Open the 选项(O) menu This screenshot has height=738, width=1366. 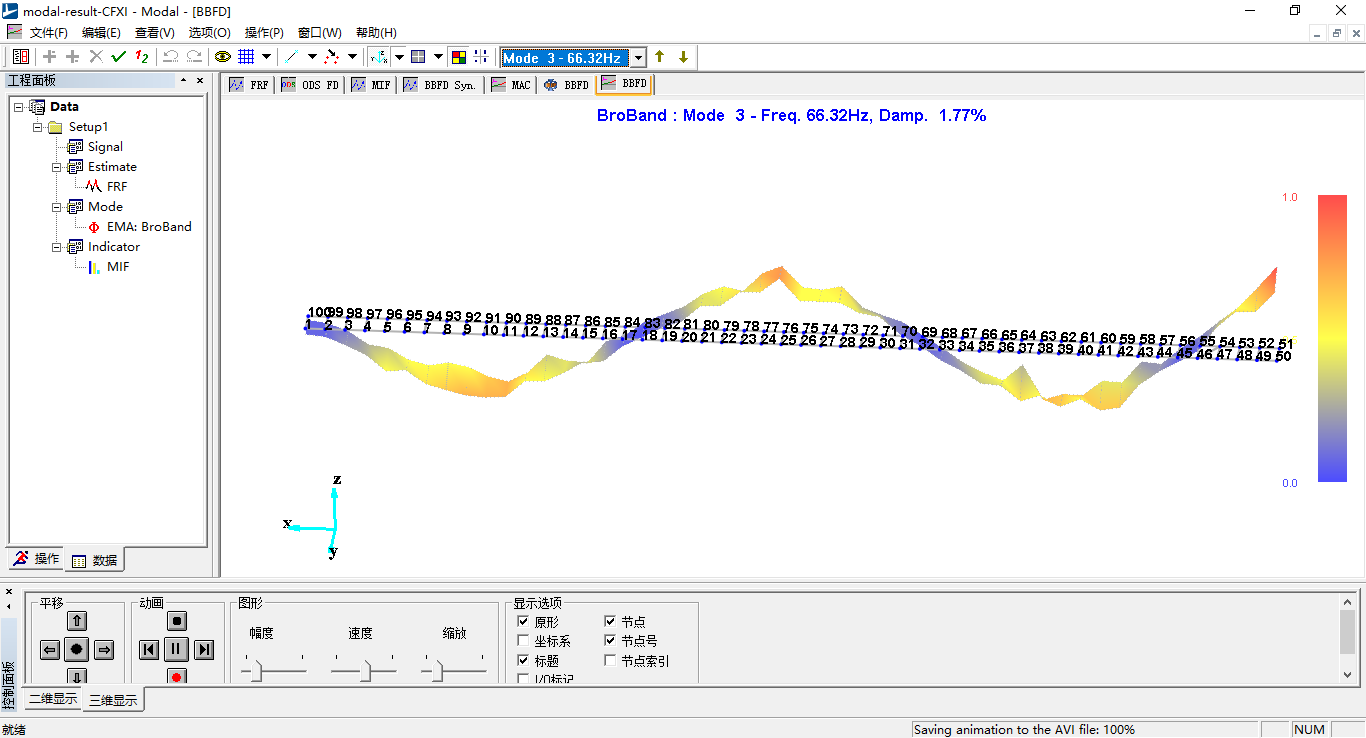[x=209, y=33]
